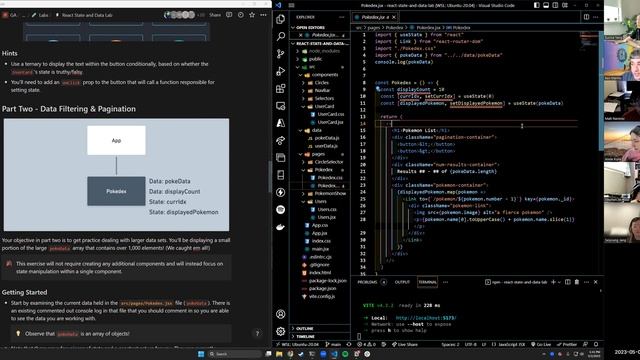The image size is (640, 360).
Task: Follow the localhost:5173 link in the terminal
Action: 426,318
